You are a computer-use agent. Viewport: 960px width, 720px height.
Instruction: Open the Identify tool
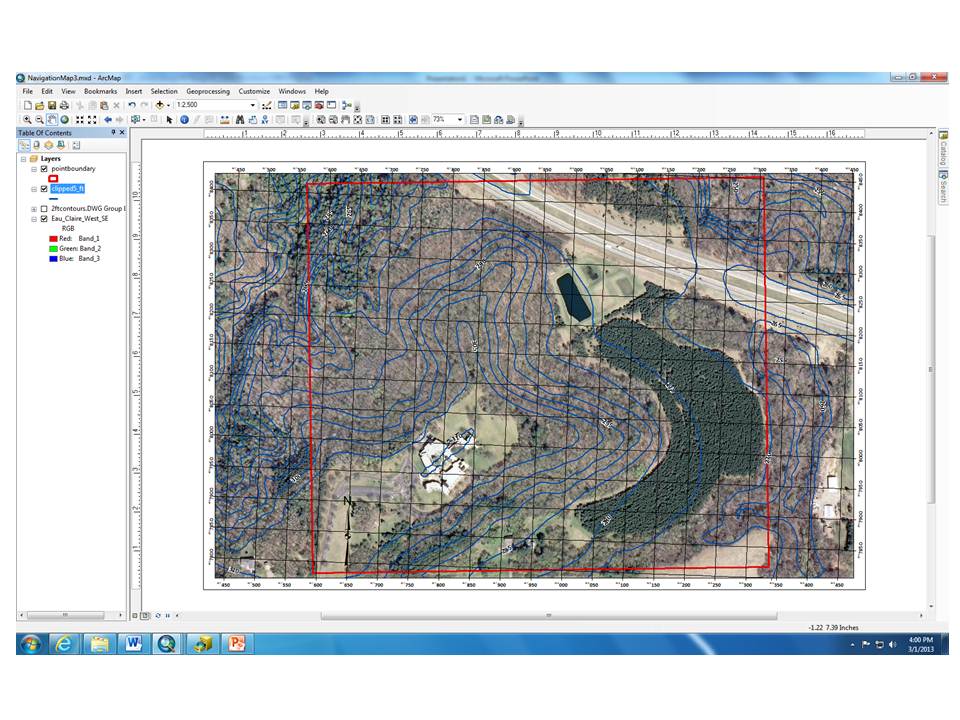(183, 119)
